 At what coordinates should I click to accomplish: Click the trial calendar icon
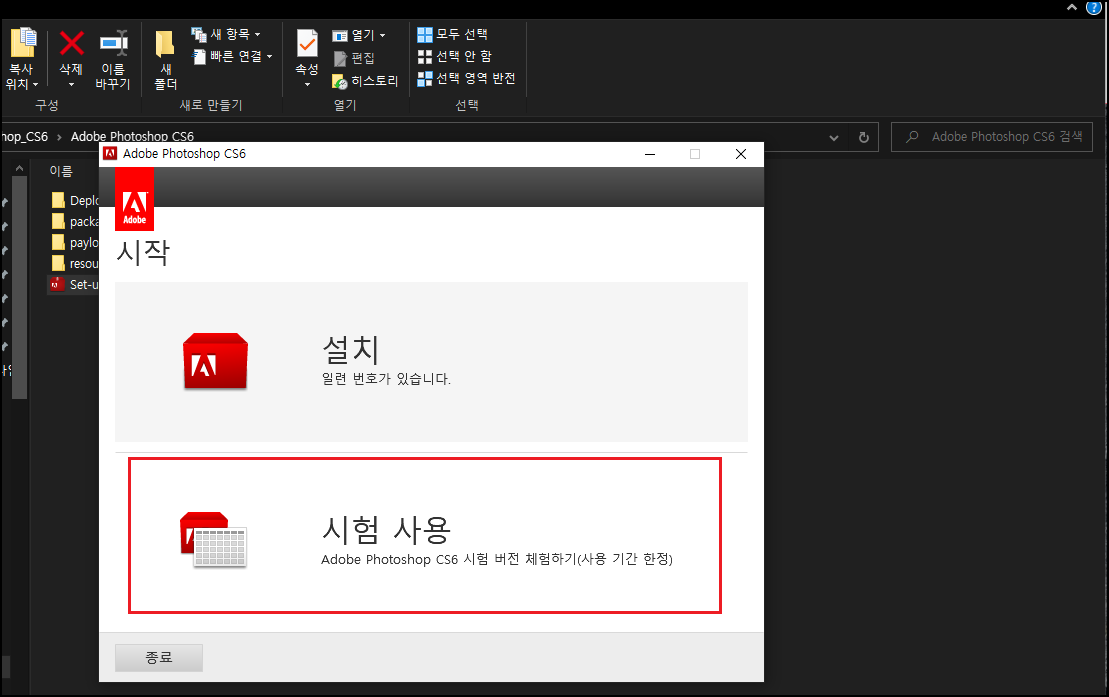(213, 540)
